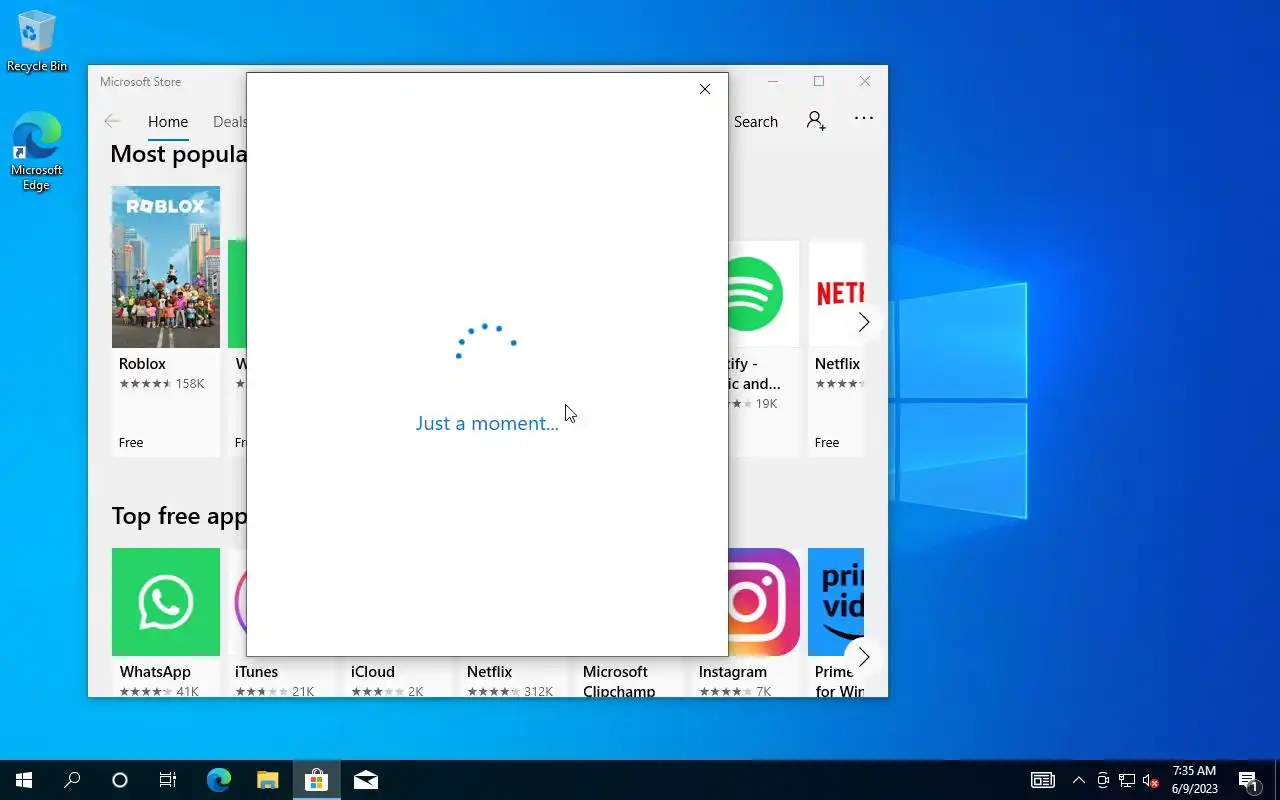1280x800 pixels.
Task: Click the Roblox app title
Action: [142, 364]
